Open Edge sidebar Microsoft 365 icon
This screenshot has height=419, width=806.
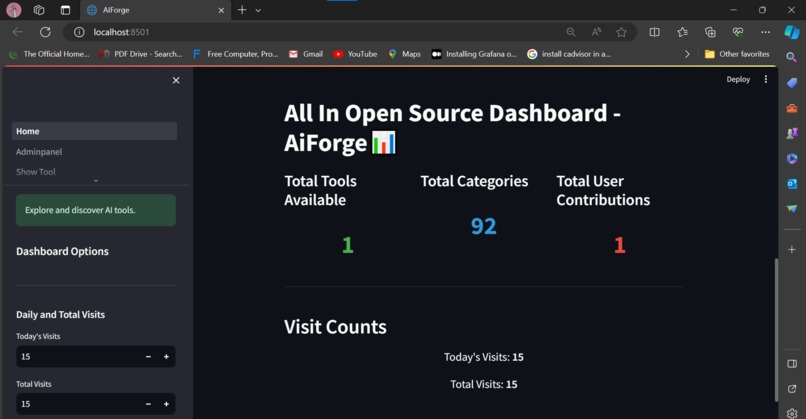[x=792, y=158]
